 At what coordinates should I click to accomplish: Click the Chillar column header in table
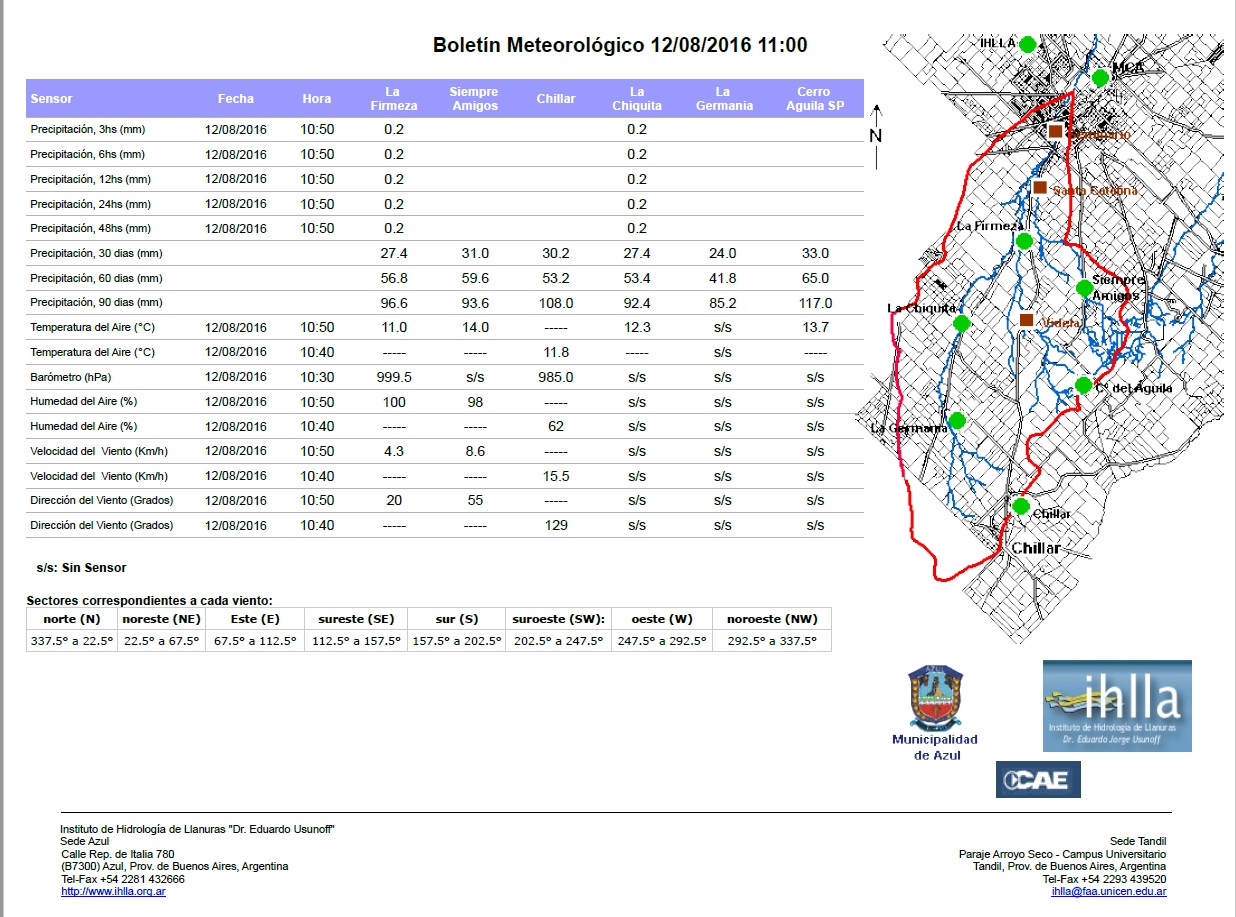tap(556, 99)
